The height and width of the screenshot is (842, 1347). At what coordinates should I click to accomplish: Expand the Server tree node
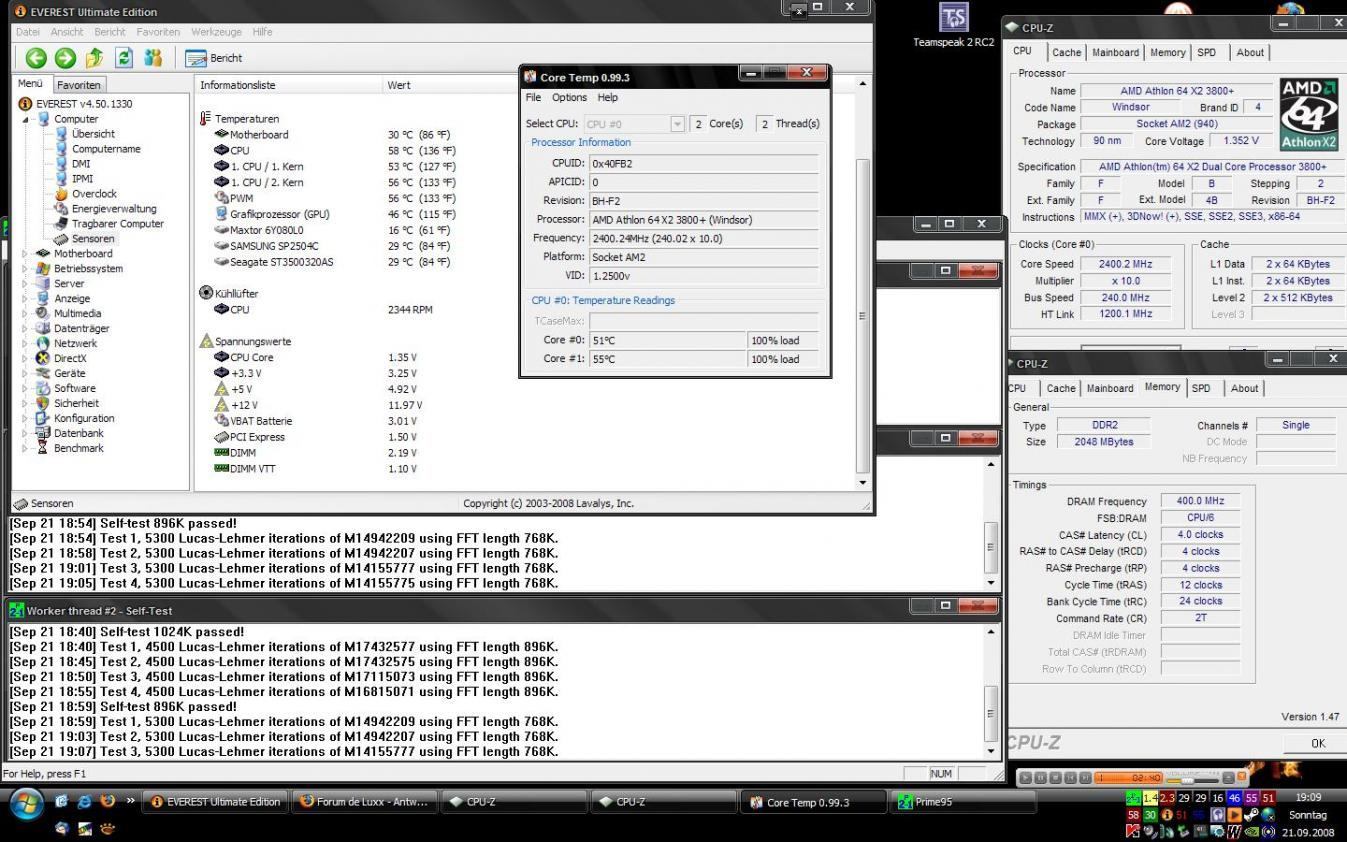(27, 284)
